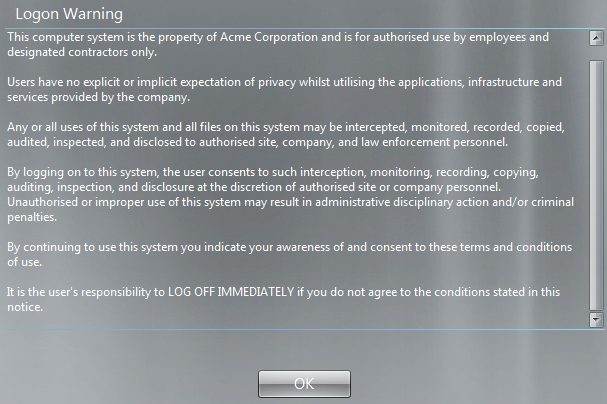Click the line starting 'Any or all uses'

coord(286,127)
